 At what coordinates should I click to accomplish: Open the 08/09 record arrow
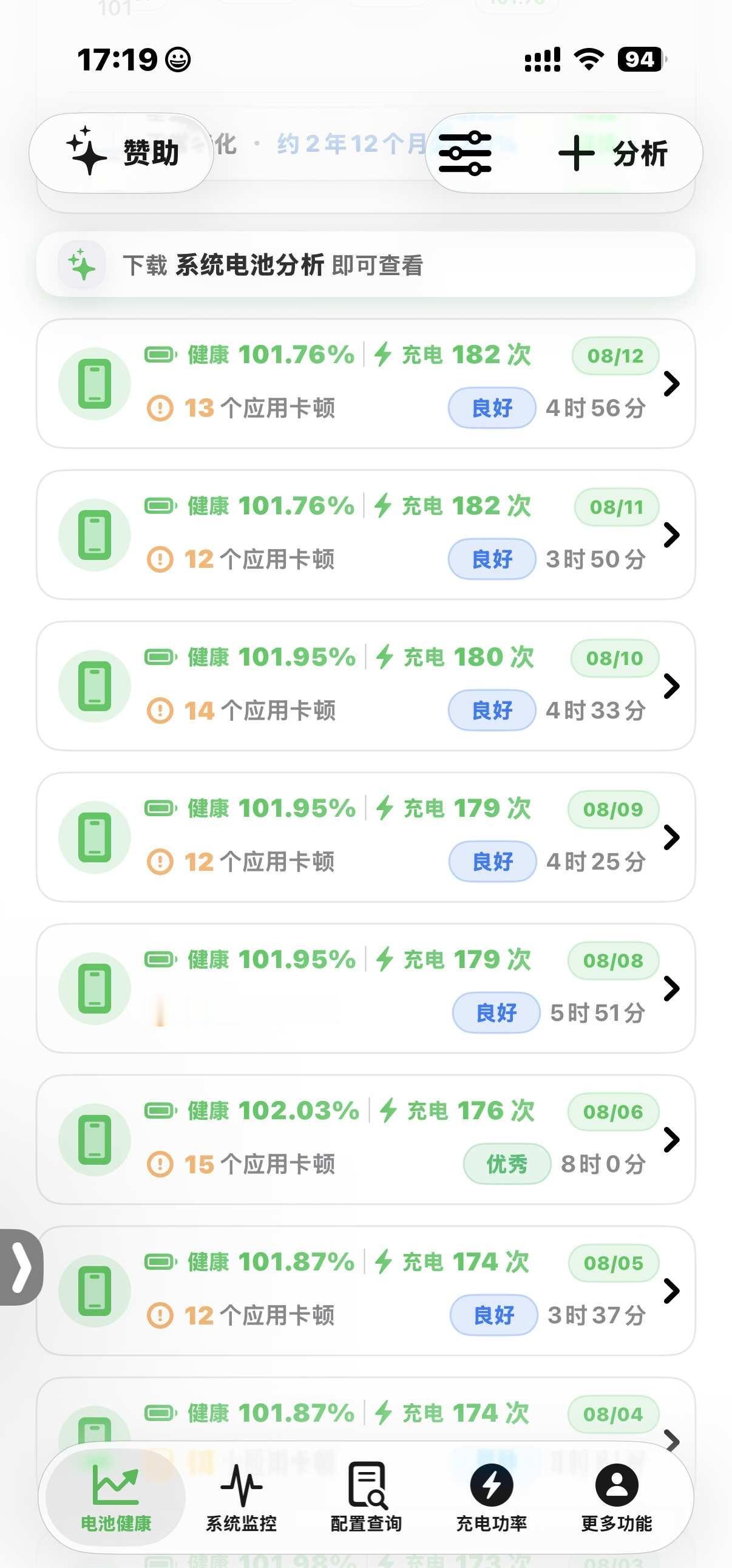(671, 837)
